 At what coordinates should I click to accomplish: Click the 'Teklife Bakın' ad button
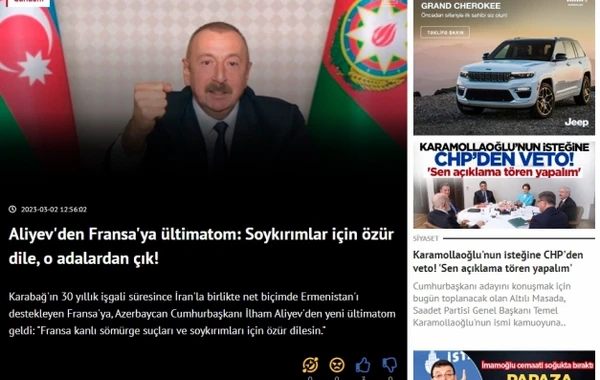click(x=445, y=33)
